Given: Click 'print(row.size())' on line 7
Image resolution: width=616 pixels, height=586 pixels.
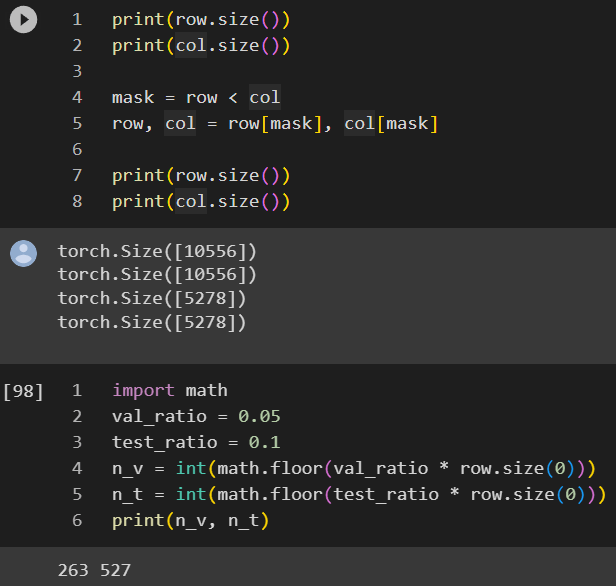Looking at the screenshot, I should pos(200,176).
